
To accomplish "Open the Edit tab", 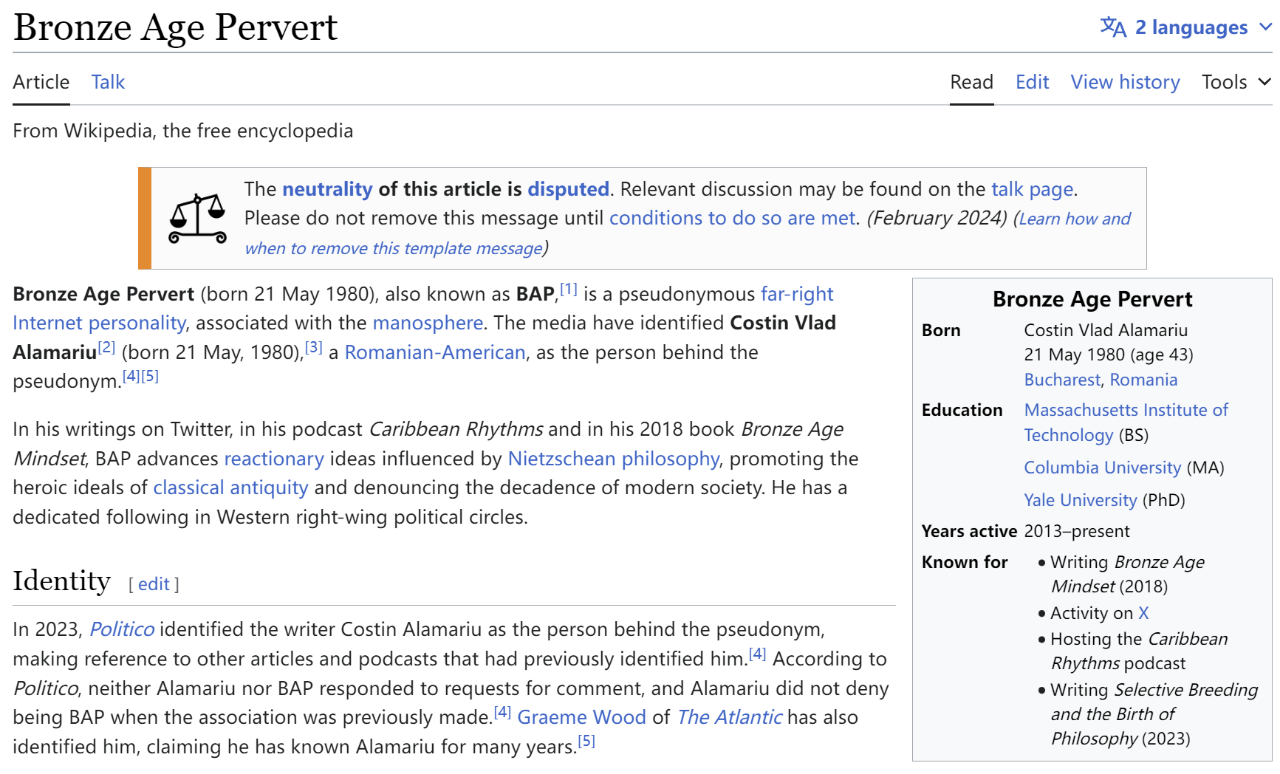I will point(1032,82).
